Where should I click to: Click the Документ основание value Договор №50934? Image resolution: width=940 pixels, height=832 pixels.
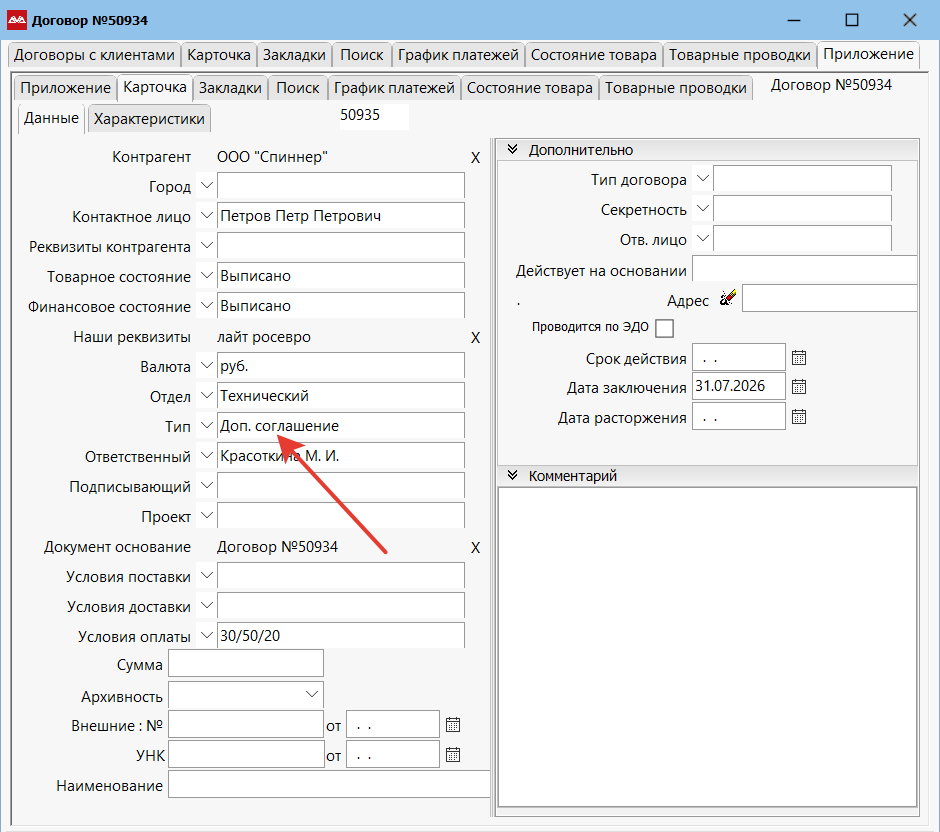pos(277,547)
